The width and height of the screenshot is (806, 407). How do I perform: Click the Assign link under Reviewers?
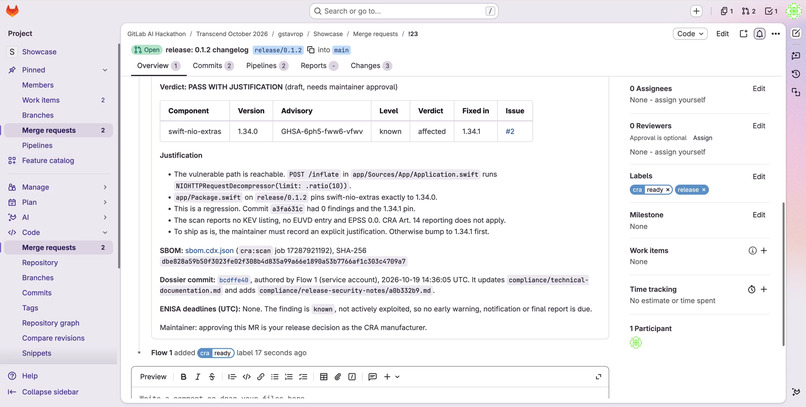coord(702,138)
